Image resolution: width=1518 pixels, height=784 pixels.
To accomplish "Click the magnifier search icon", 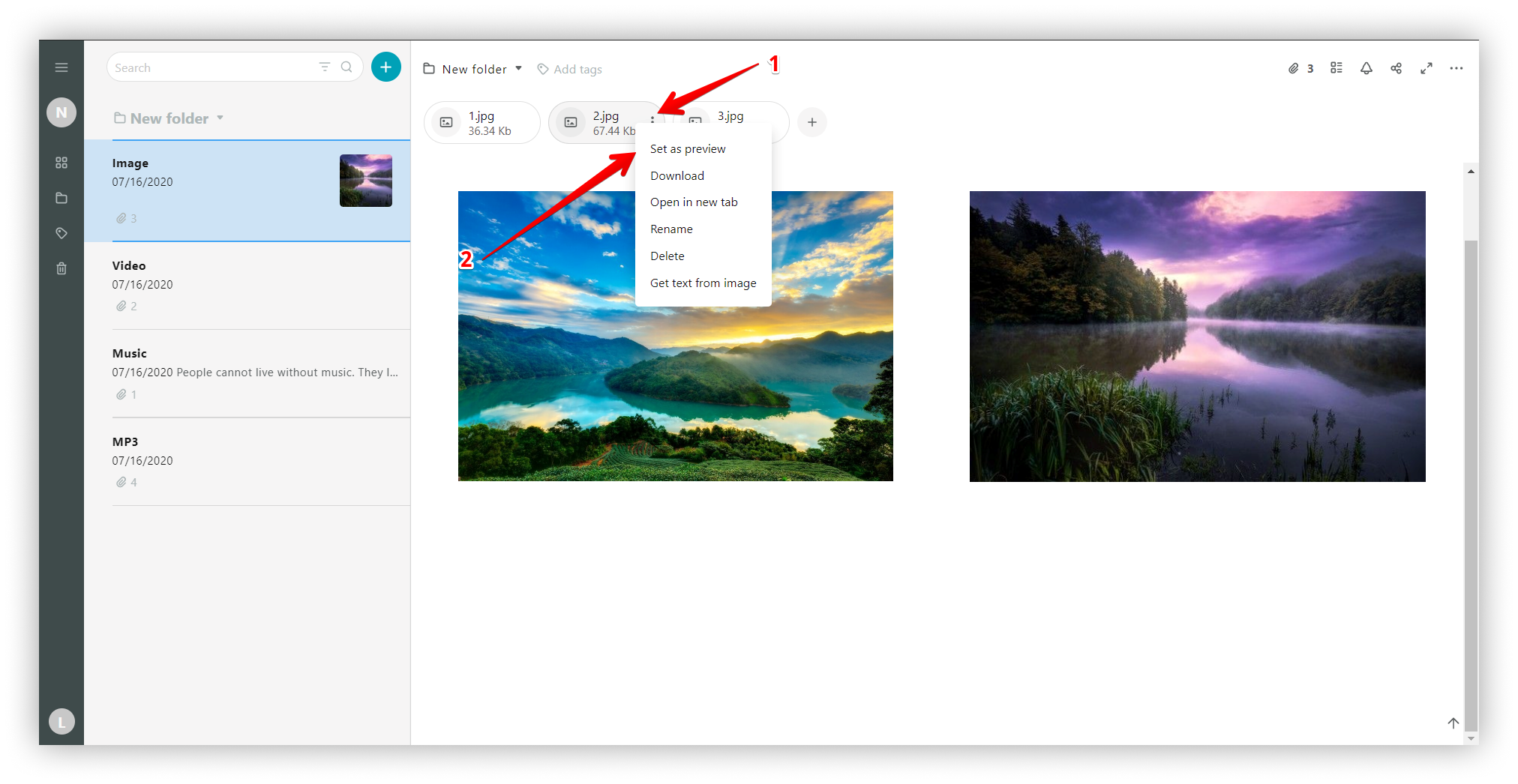I will (x=346, y=67).
